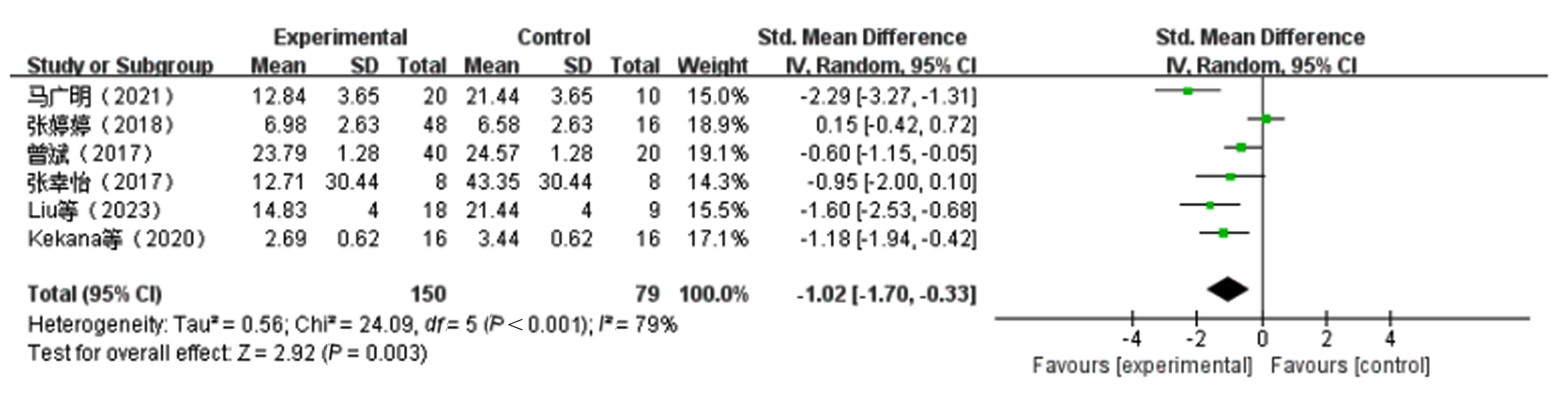Click the Total (95% CI) row label

[95, 295]
